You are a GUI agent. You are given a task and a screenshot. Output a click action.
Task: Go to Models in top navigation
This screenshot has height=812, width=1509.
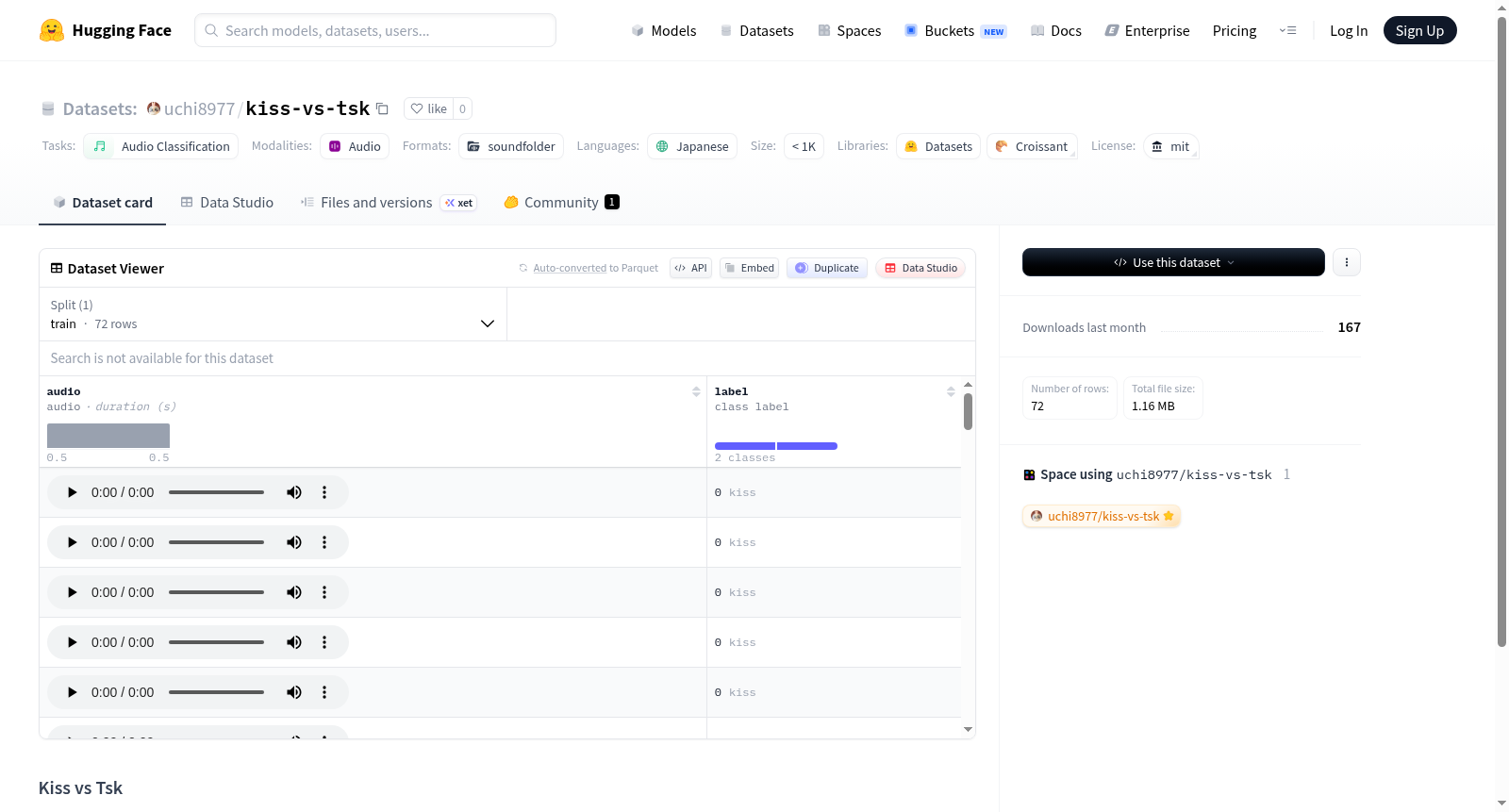pos(664,30)
